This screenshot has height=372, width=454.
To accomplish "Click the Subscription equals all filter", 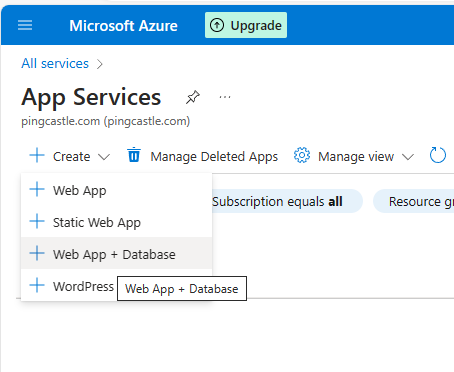I will pyautogui.click(x=287, y=201).
